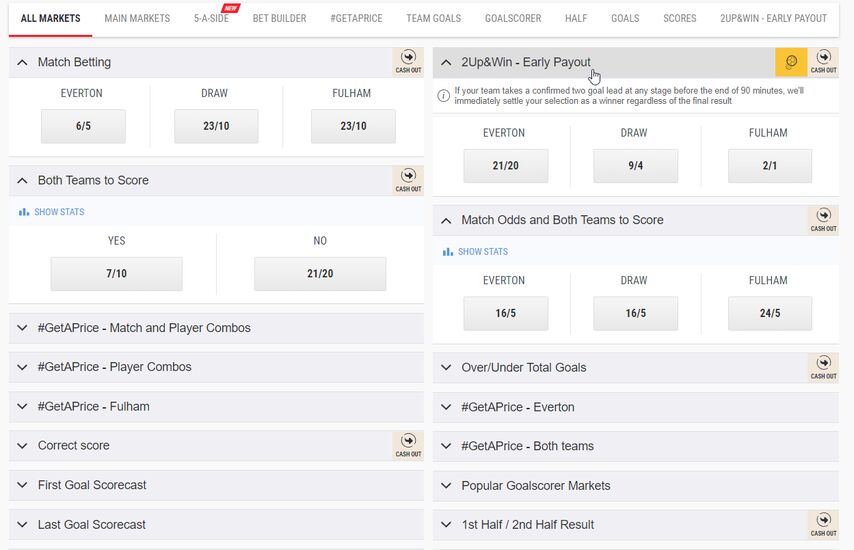The height and width of the screenshot is (550, 854).
Task: Switch to BET BUILDER tab
Action: point(279,19)
